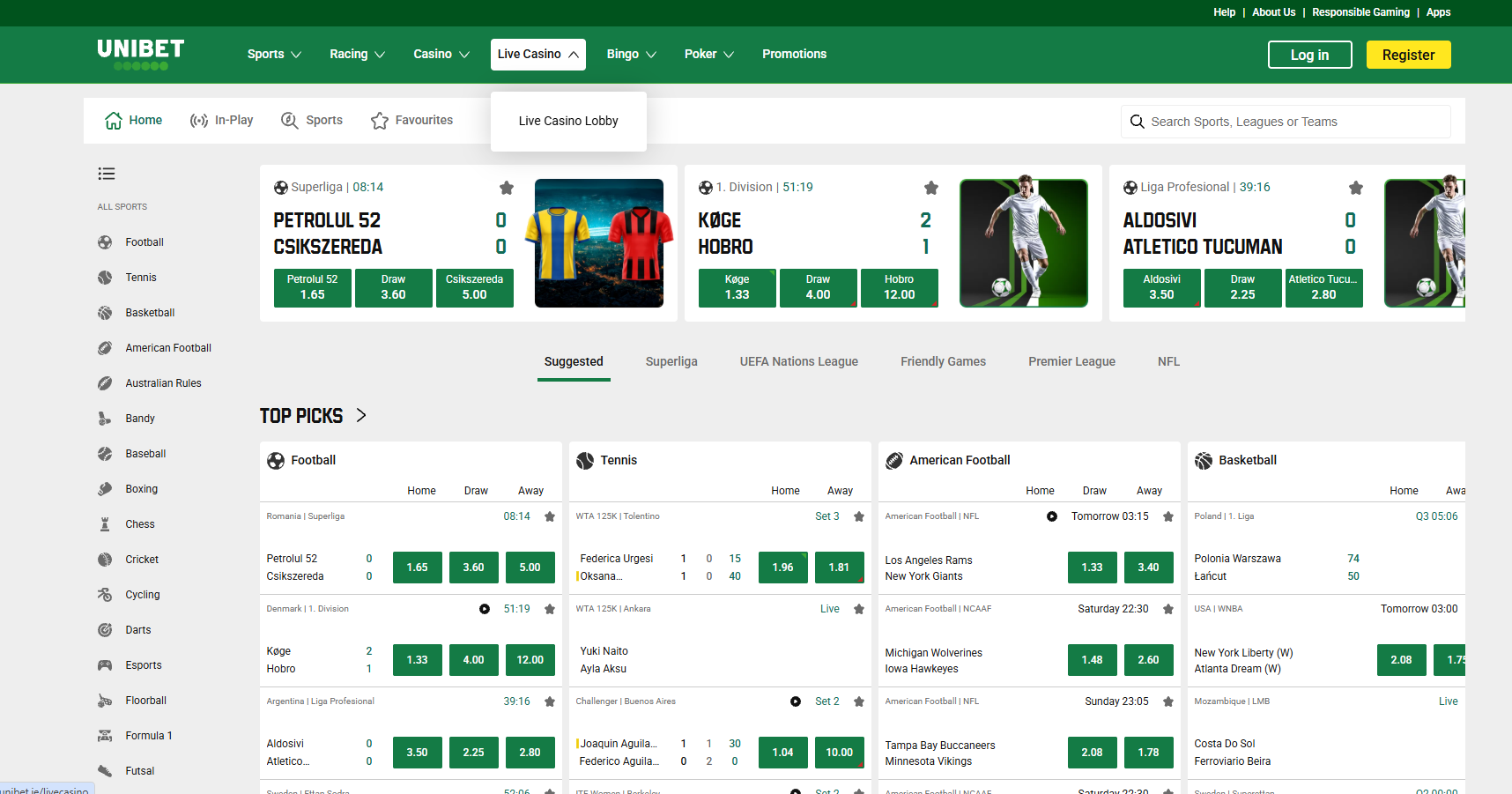Click the Unibet logo

pyautogui.click(x=141, y=54)
